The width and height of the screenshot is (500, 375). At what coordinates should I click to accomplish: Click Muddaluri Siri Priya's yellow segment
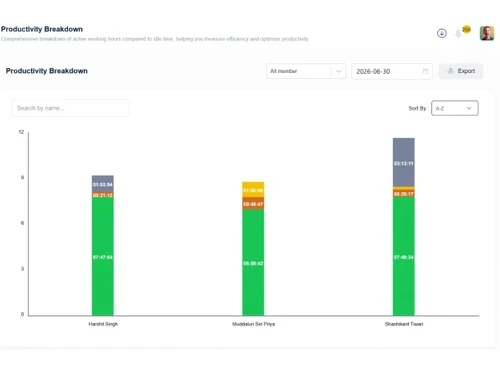253,189
